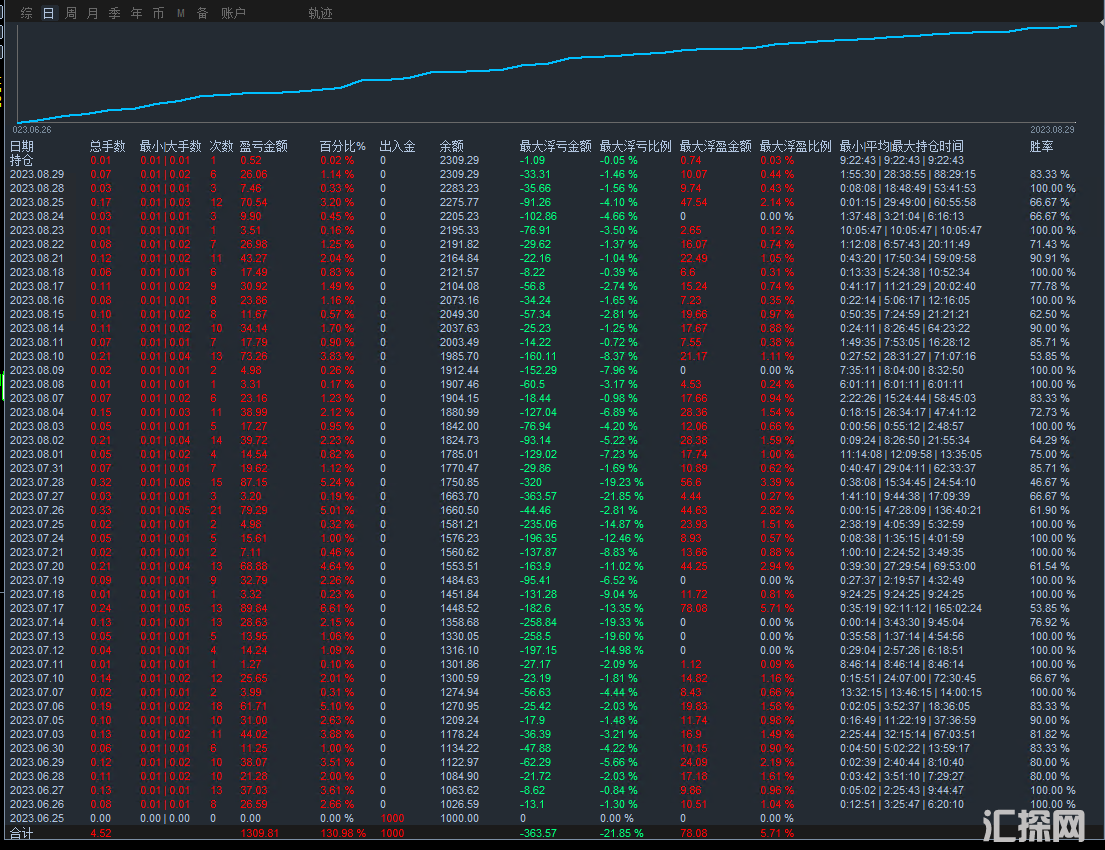Click the 日期 column header
The height and width of the screenshot is (850, 1105).
tap(21, 146)
